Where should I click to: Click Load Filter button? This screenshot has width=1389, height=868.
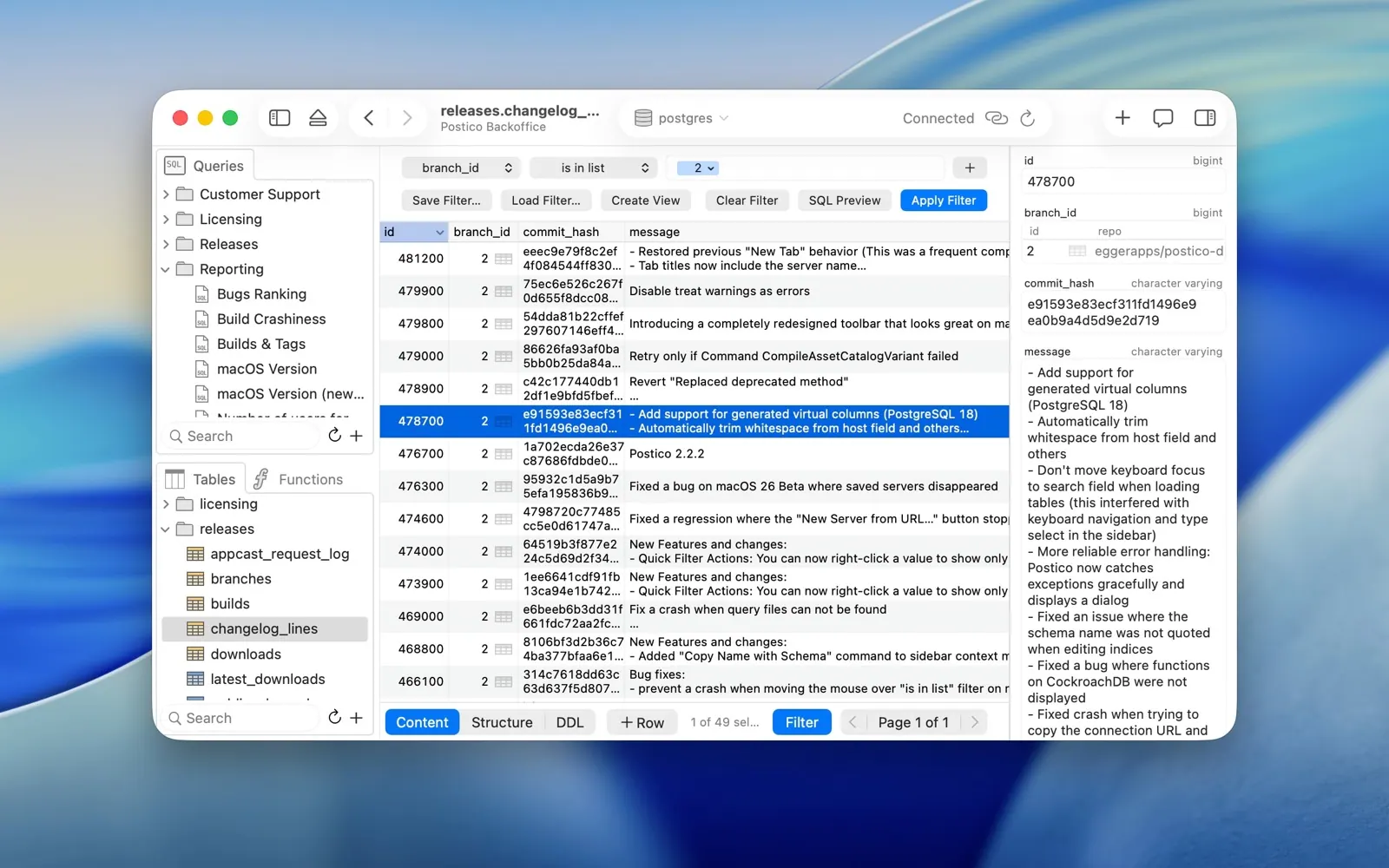546,201
